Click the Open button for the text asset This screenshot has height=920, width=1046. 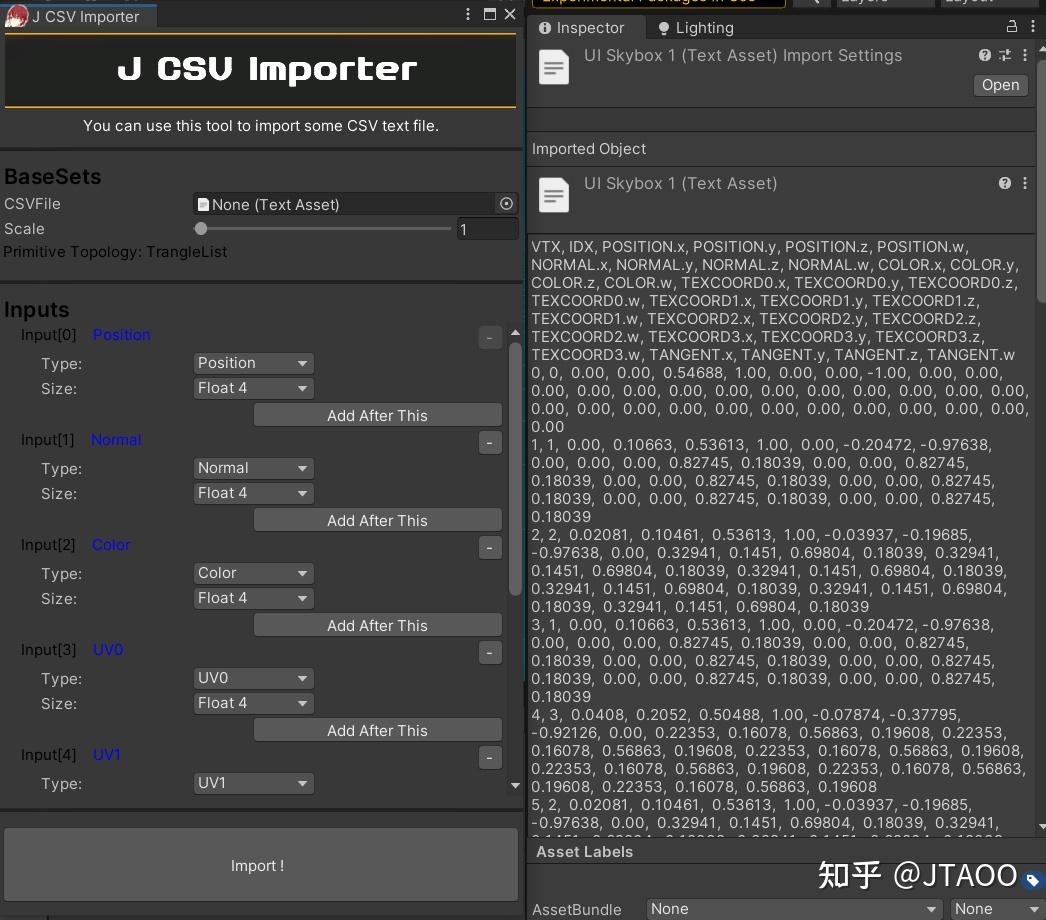[1000, 85]
